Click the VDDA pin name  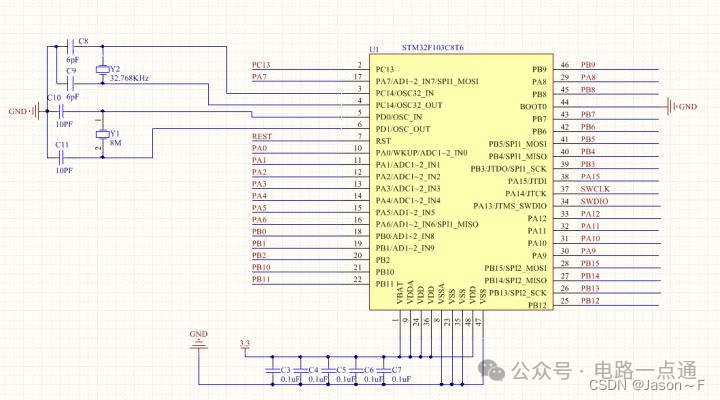pos(411,293)
